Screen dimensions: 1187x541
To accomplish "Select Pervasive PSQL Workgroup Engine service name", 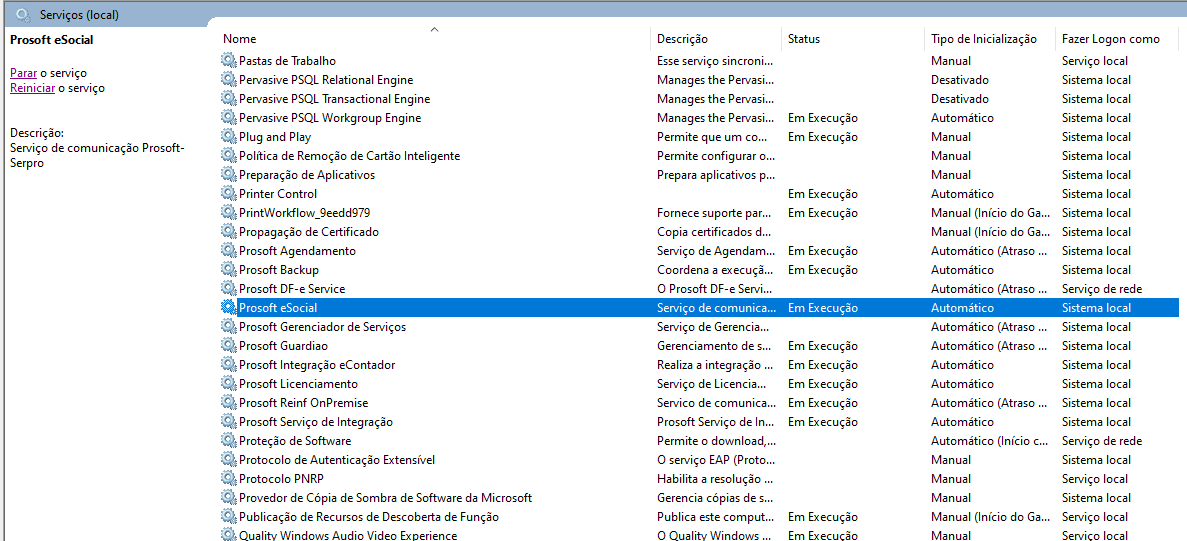I will point(330,117).
